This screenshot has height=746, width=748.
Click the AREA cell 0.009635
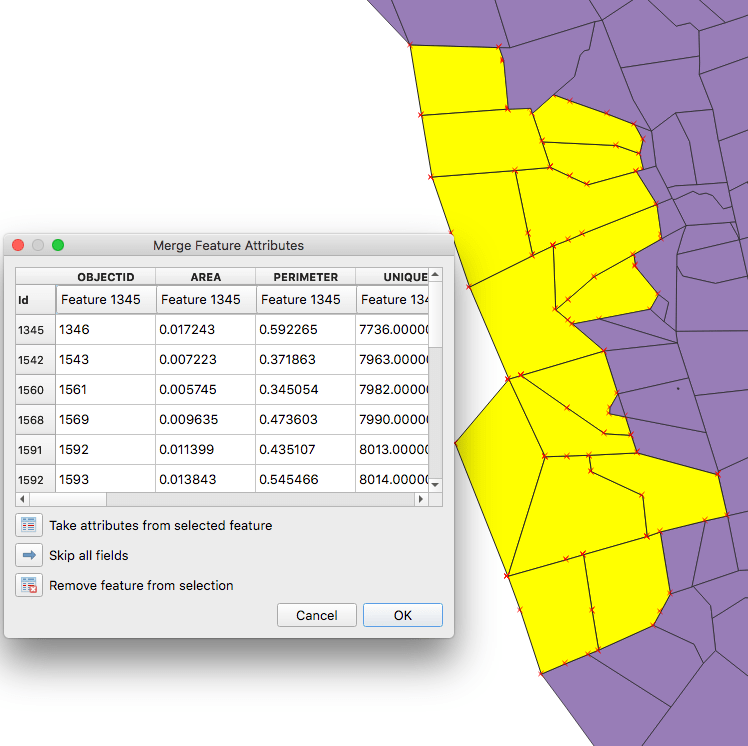click(206, 420)
